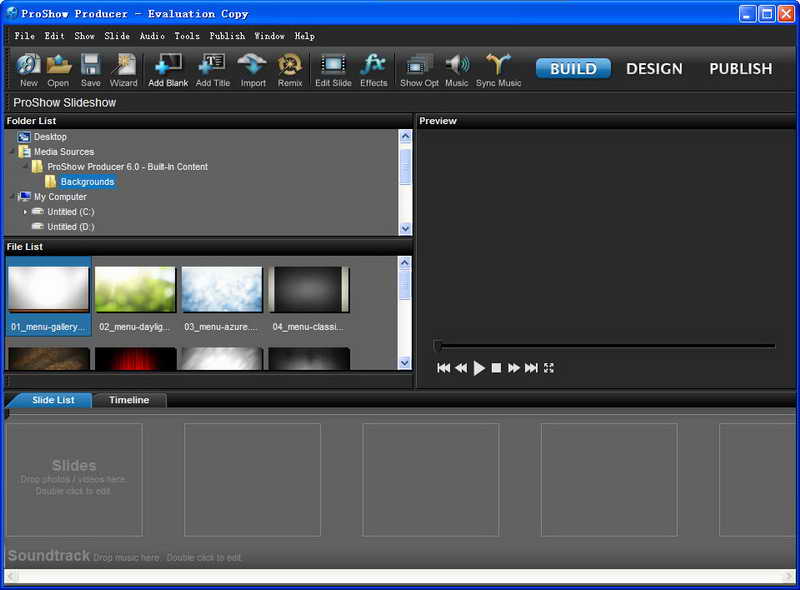Open the Wizard tool
The image size is (800, 590).
click(124, 69)
